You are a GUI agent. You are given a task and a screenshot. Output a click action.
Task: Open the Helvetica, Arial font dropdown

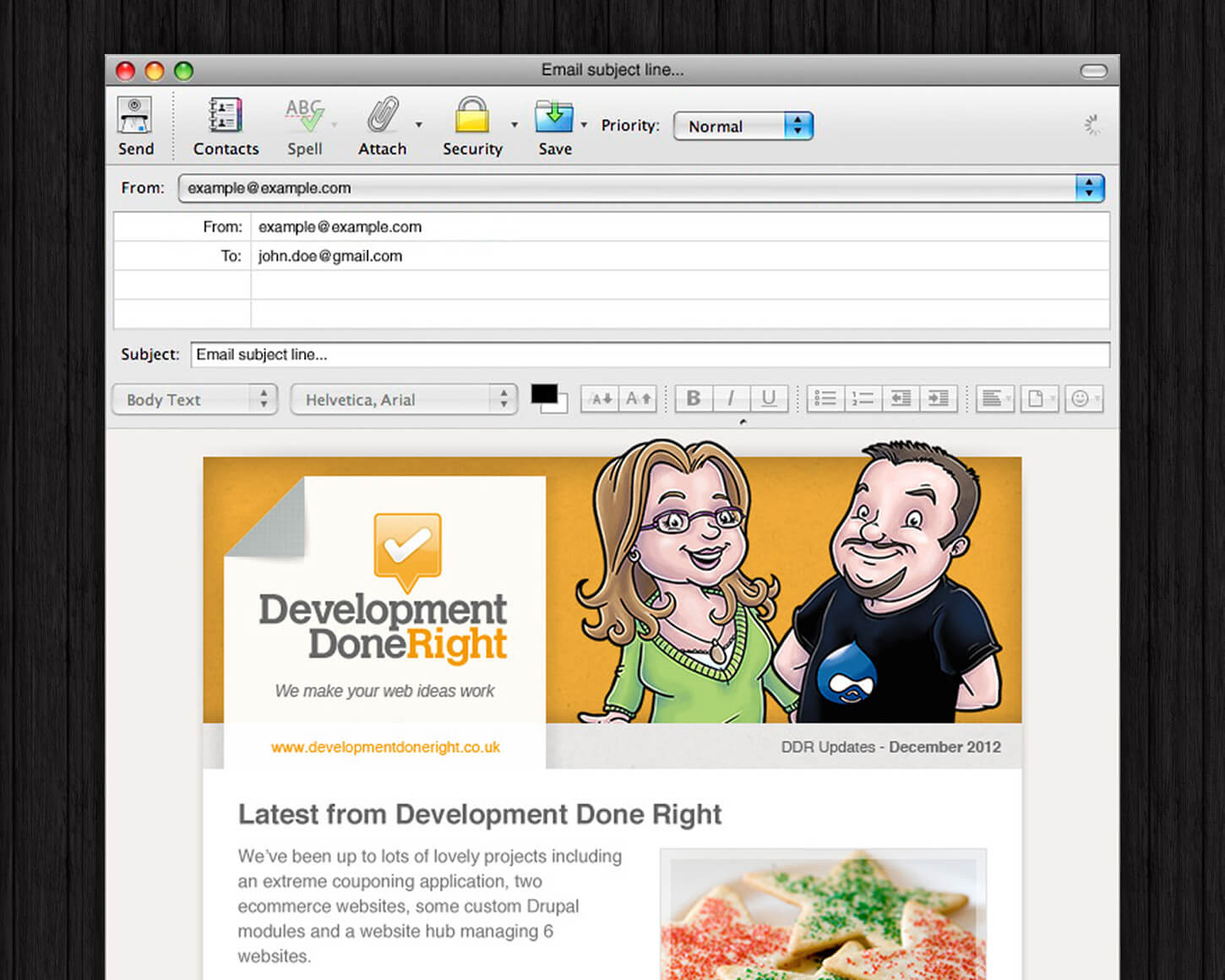point(404,400)
